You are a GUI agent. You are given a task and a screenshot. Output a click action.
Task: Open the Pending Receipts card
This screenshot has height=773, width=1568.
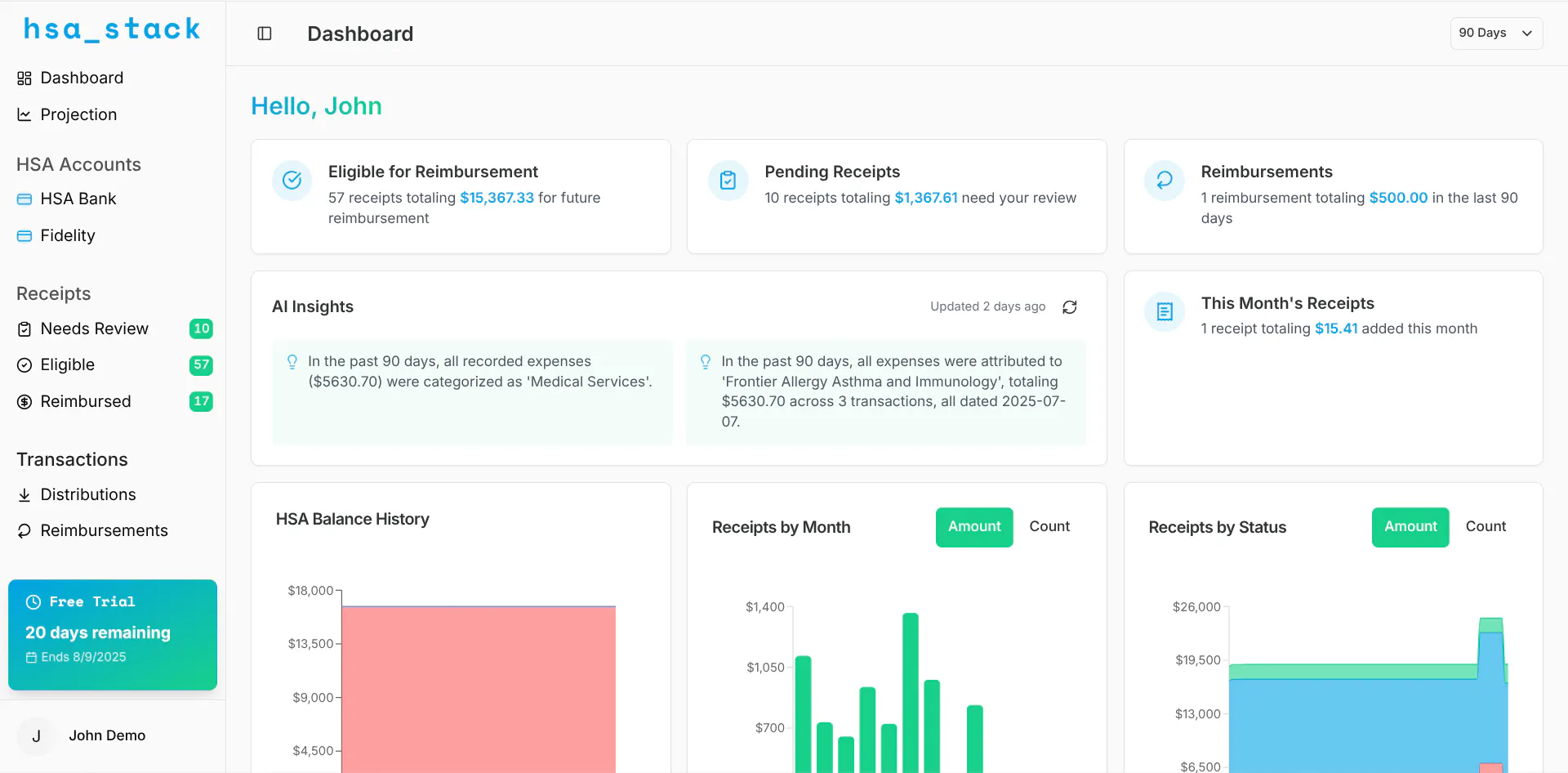[x=897, y=197]
